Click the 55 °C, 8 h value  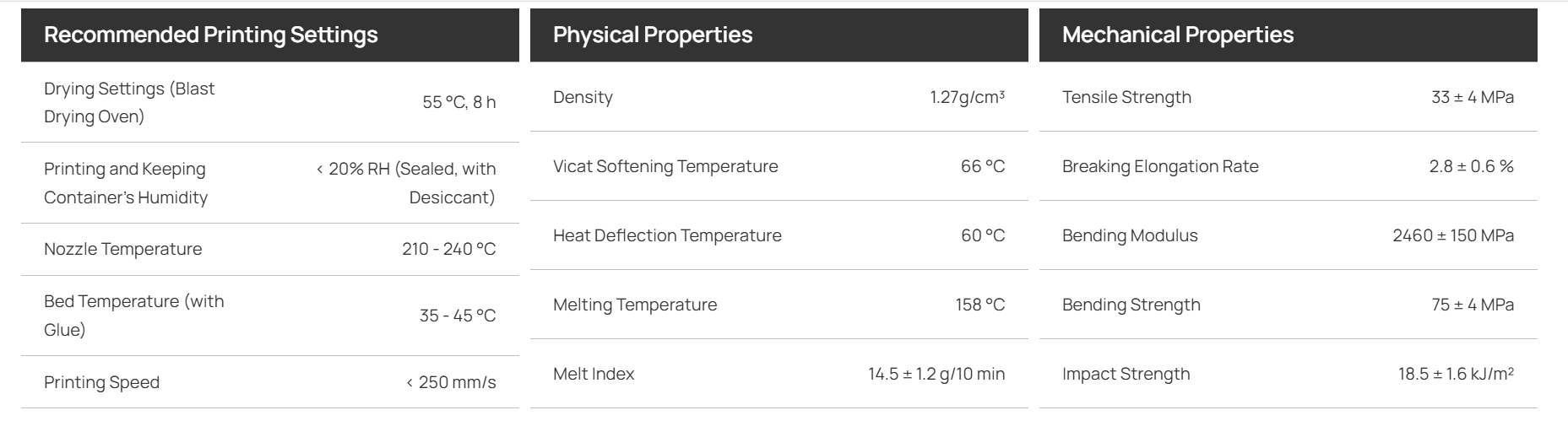point(459,102)
